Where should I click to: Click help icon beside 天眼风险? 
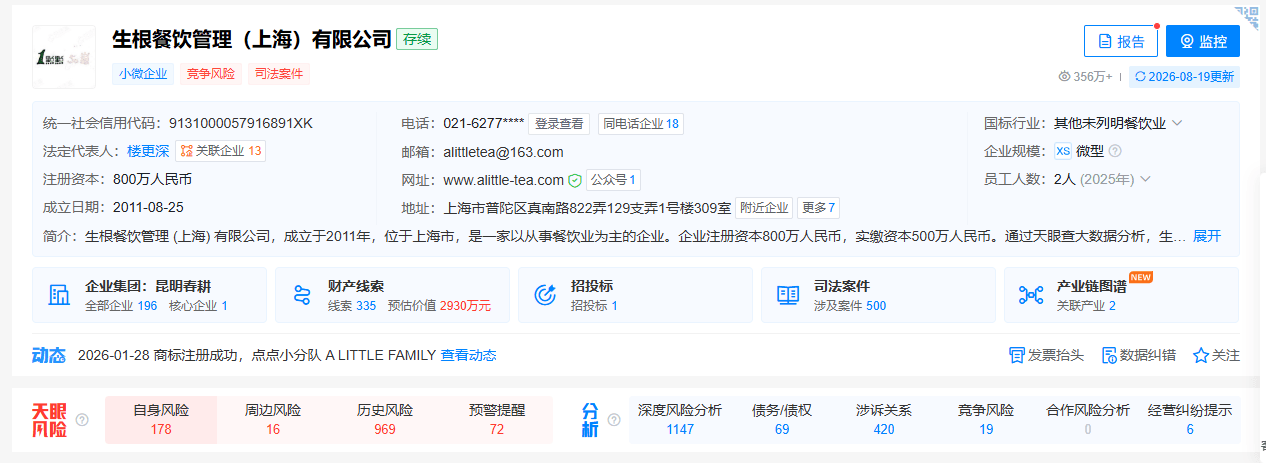[x=82, y=420]
